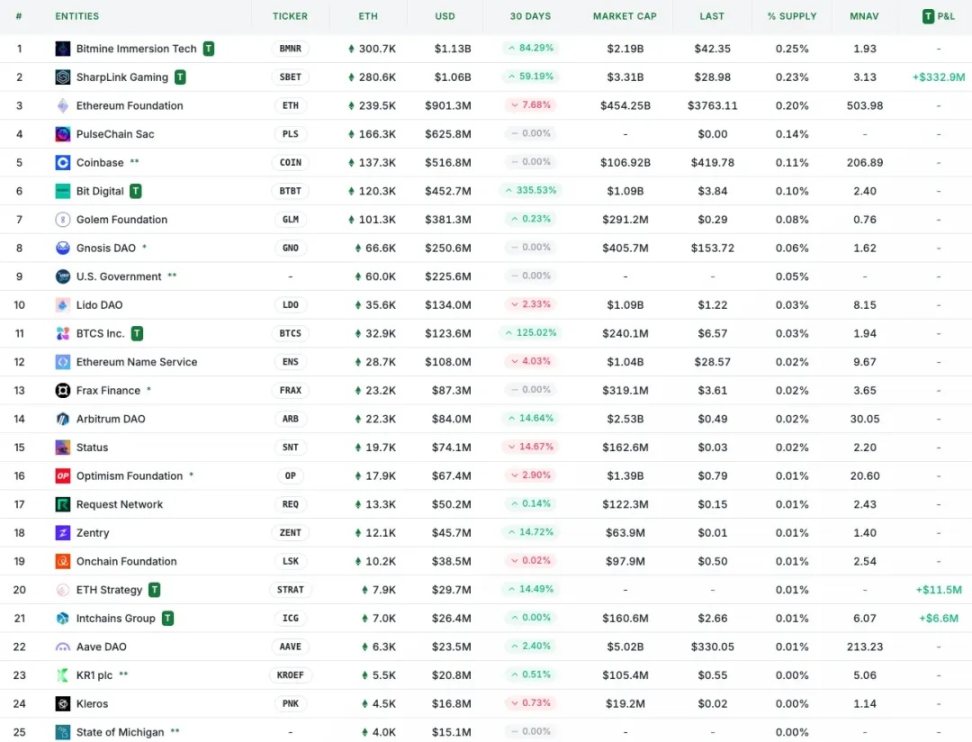Image resolution: width=972 pixels, height=742 pixels.
Task: Sort the table by the LAST column header
Action: [x=712, y=16]
